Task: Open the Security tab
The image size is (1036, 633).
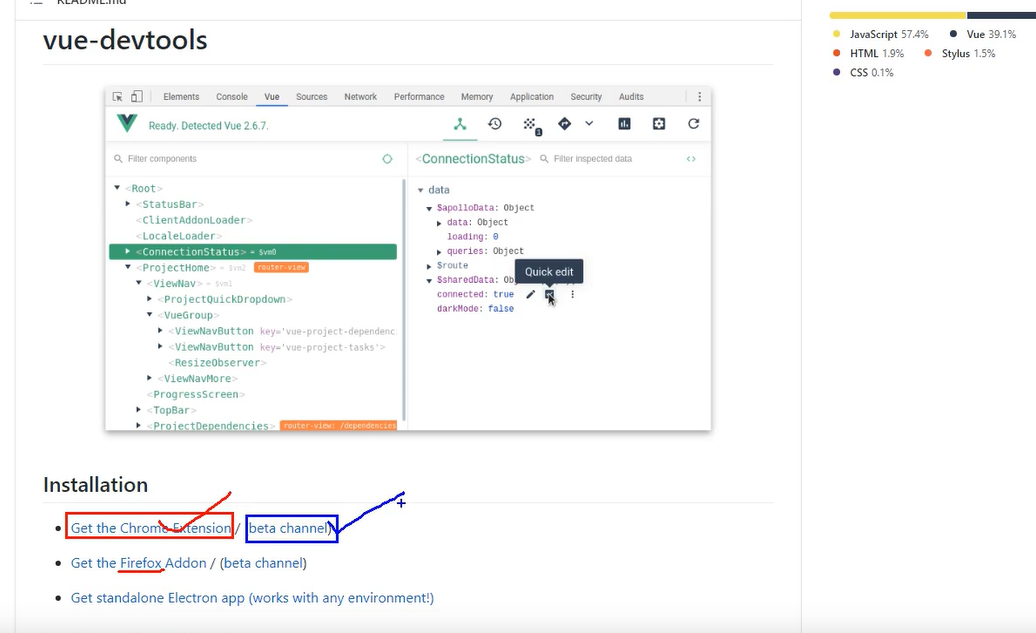Action: tap(586, 96)
